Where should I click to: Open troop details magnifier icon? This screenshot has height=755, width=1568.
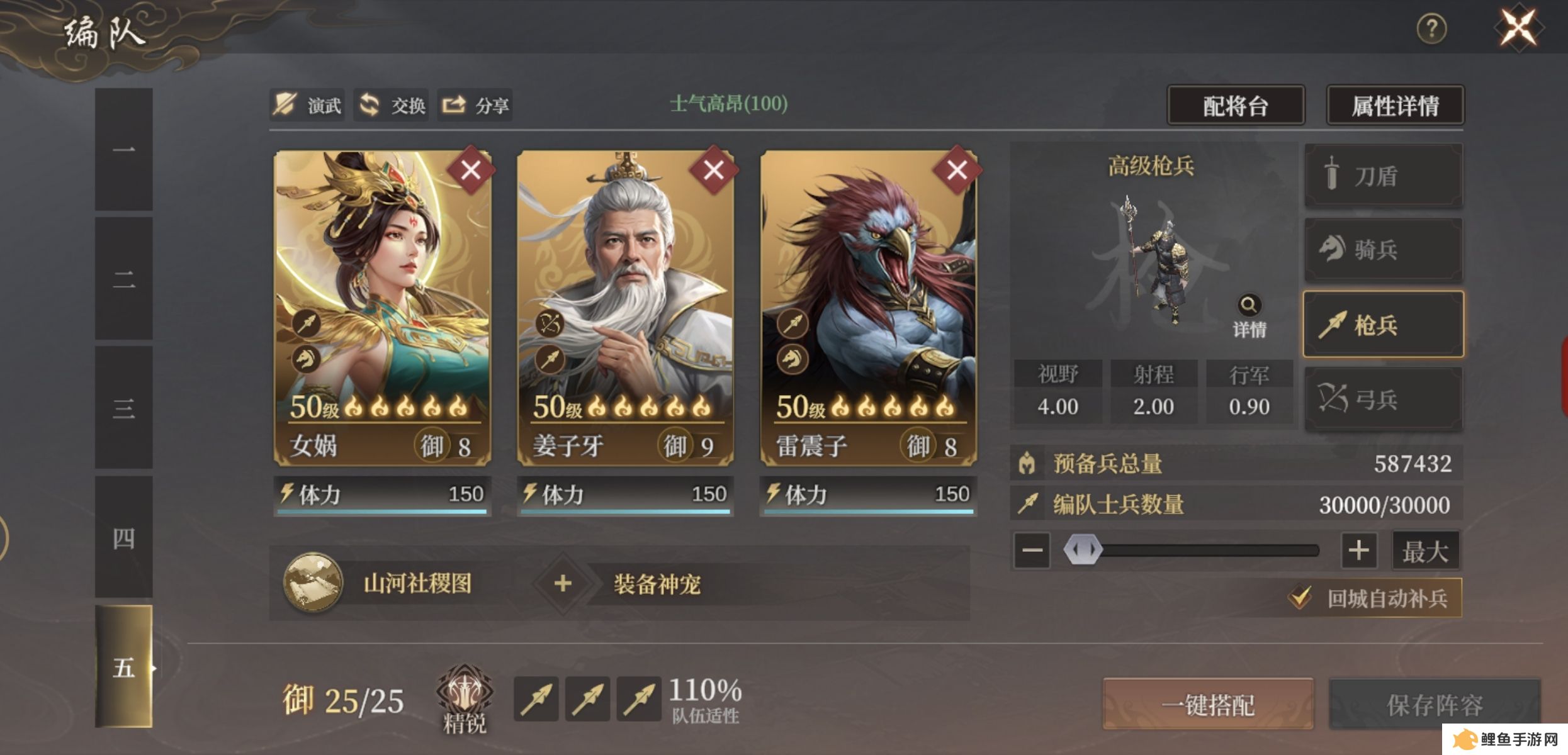click(1249, 305)
